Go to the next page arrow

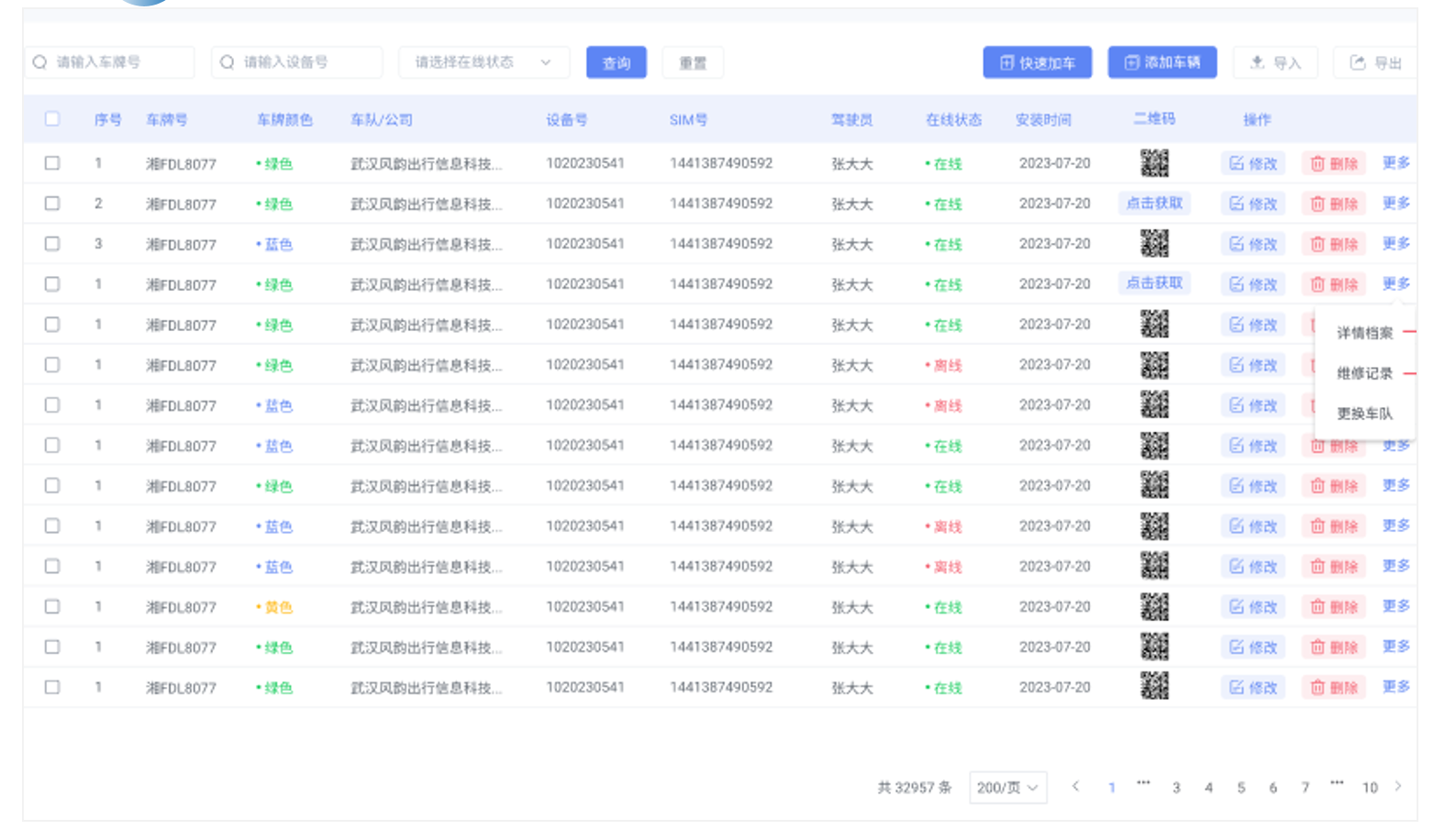tap(1398, 787)
